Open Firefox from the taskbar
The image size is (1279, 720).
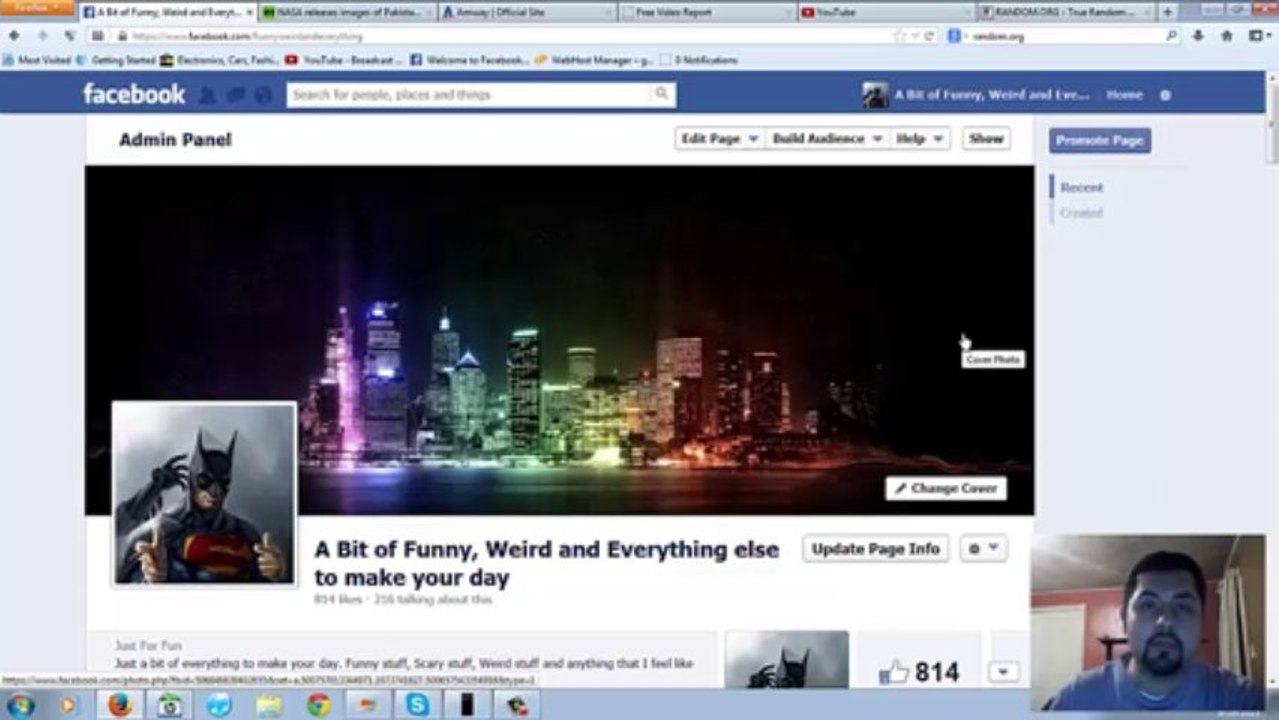tap(120, 705)
